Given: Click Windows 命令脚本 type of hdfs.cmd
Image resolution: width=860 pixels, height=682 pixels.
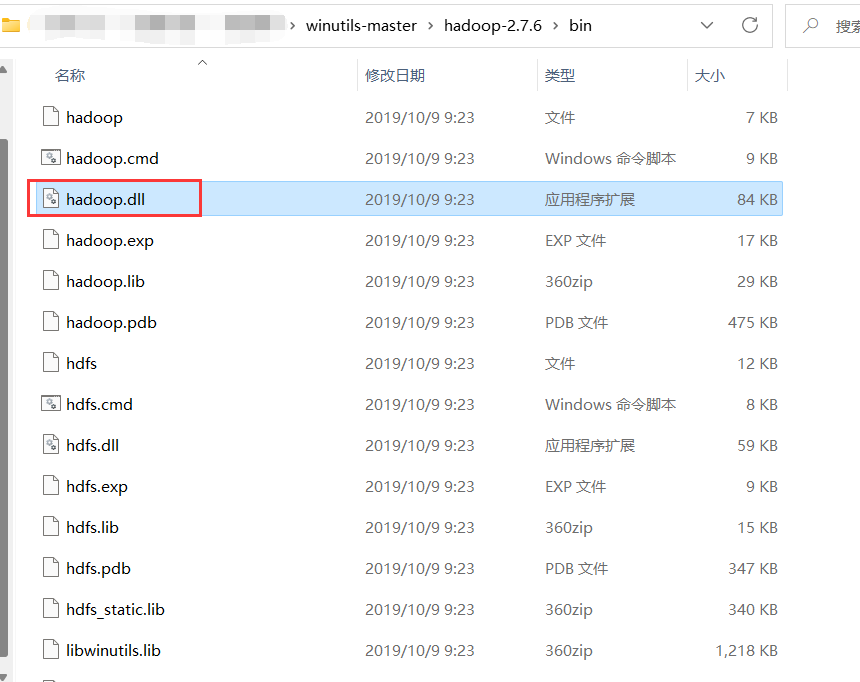Looking at the screenshot, I should [x=610, y=404].
